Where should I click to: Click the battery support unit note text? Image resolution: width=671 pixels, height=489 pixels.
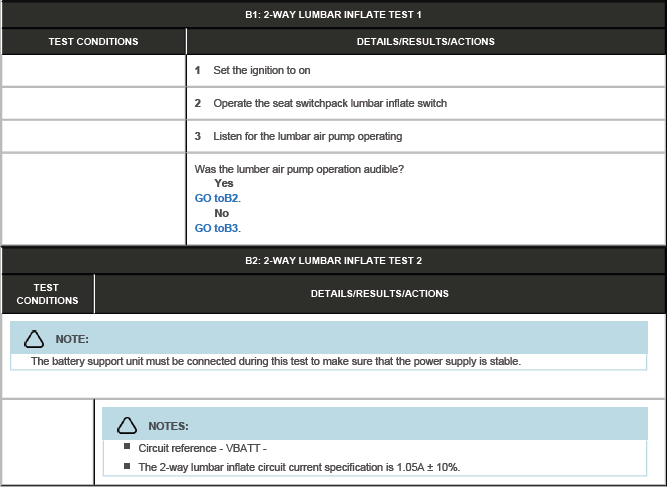[x=275, y=361]
